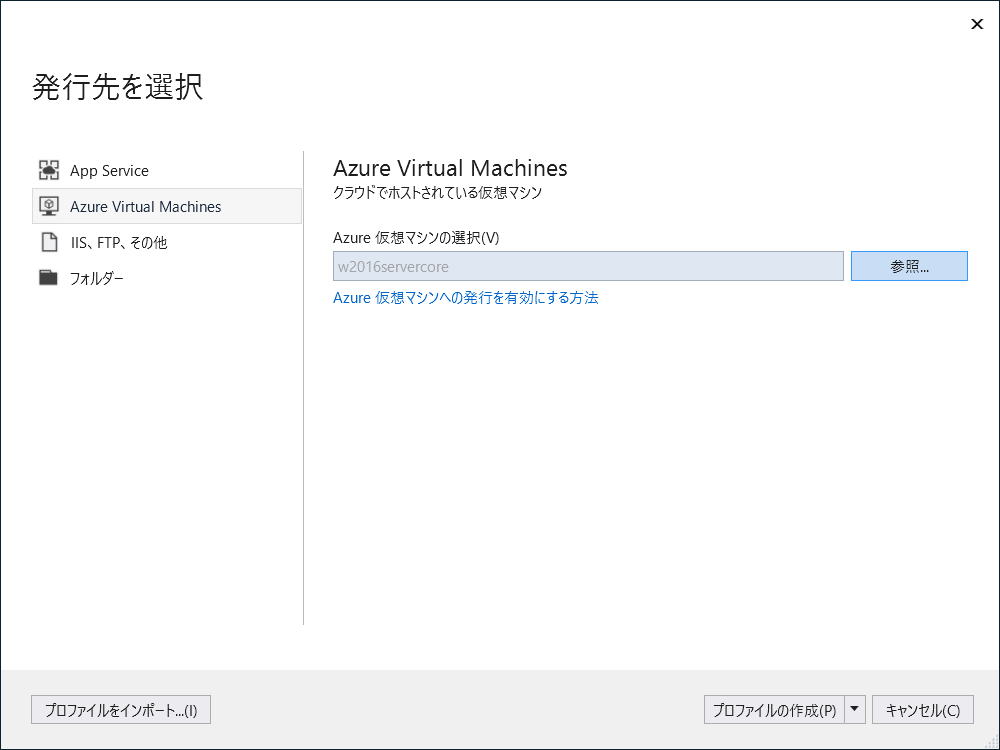The image size is (1000, 750).
Task: Select the Azure Virtual Machines label in list
Action: point(145,207)
